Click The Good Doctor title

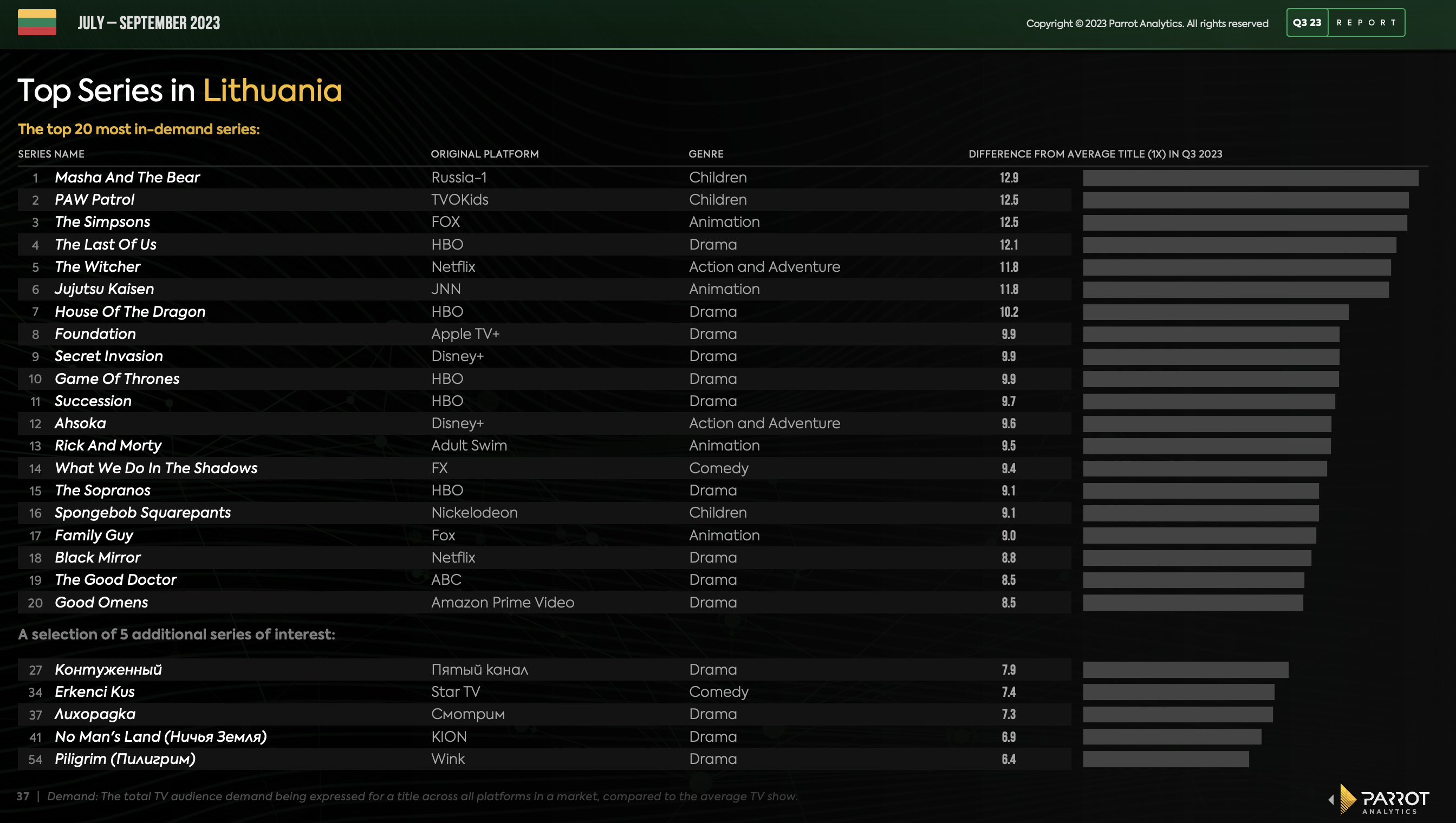(115, 580)
